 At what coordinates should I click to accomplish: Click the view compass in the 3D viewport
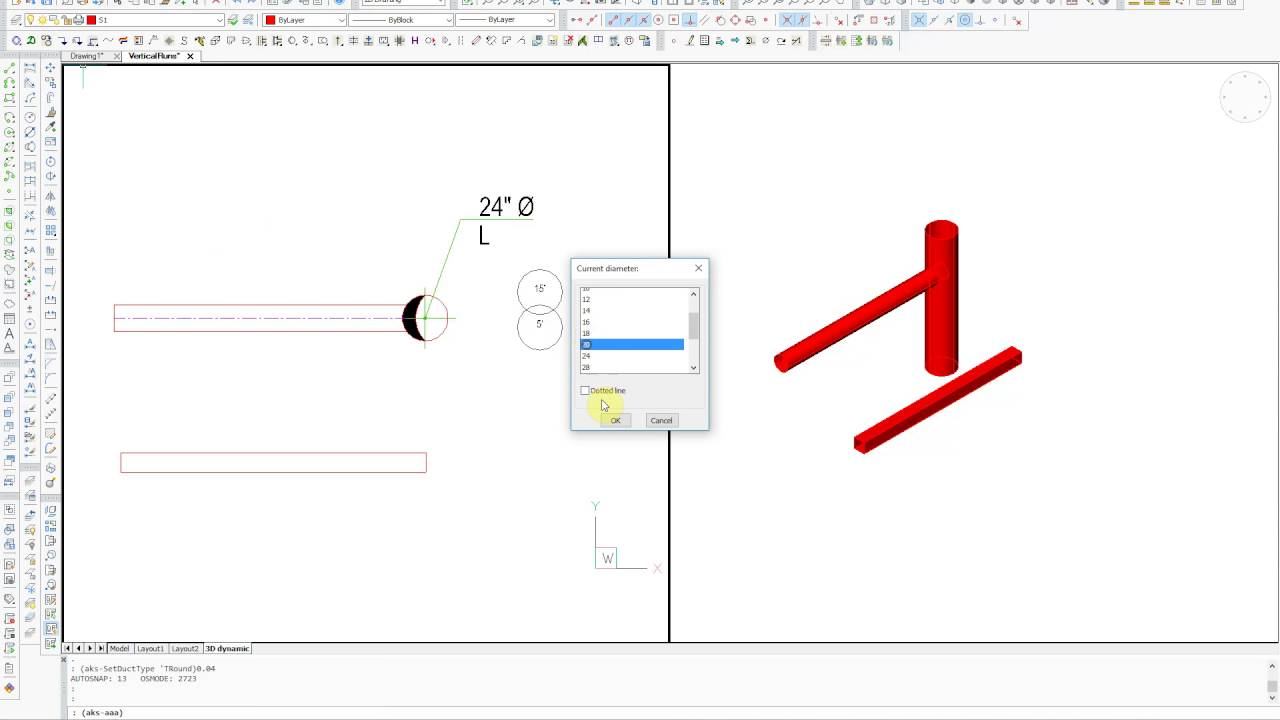pos(1245,97)
